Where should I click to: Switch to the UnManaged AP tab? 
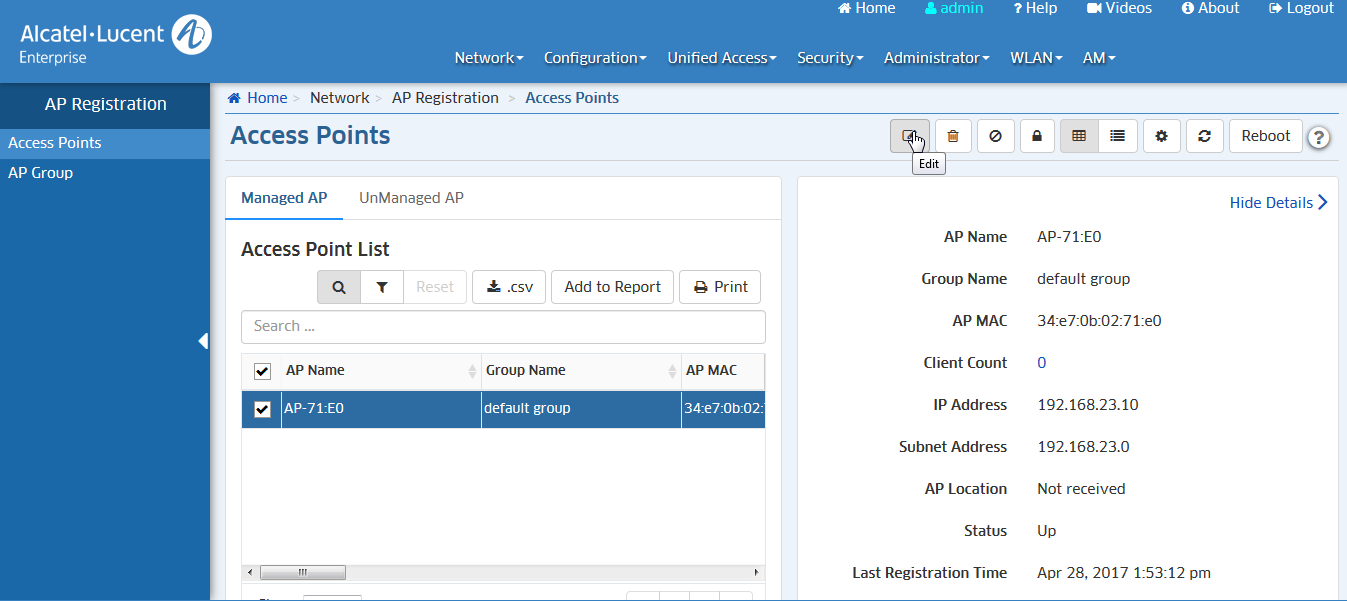pos(411,198)
